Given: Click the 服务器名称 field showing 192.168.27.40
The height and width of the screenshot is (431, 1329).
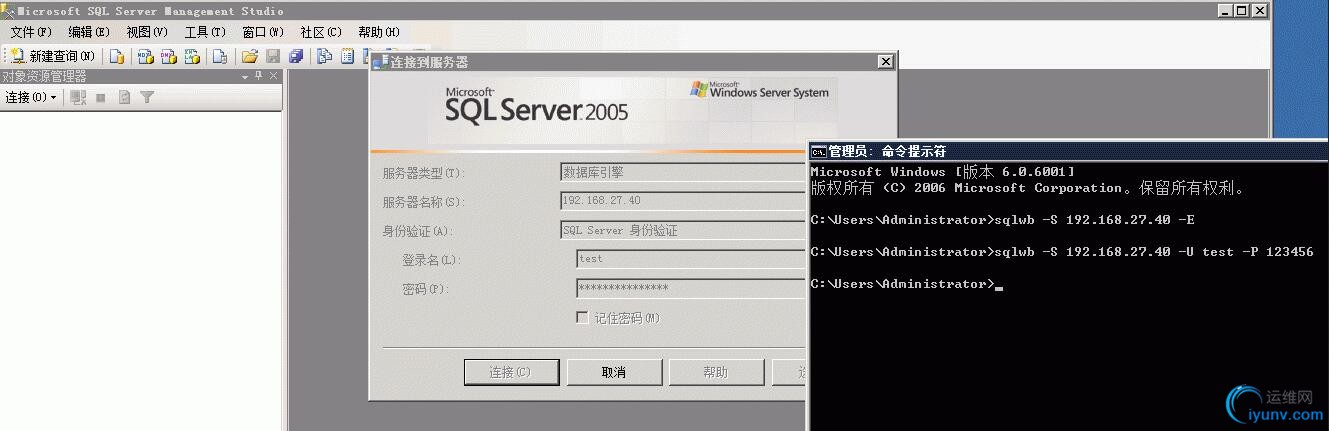Looking at the screenshot, I should tap(684, 201).
